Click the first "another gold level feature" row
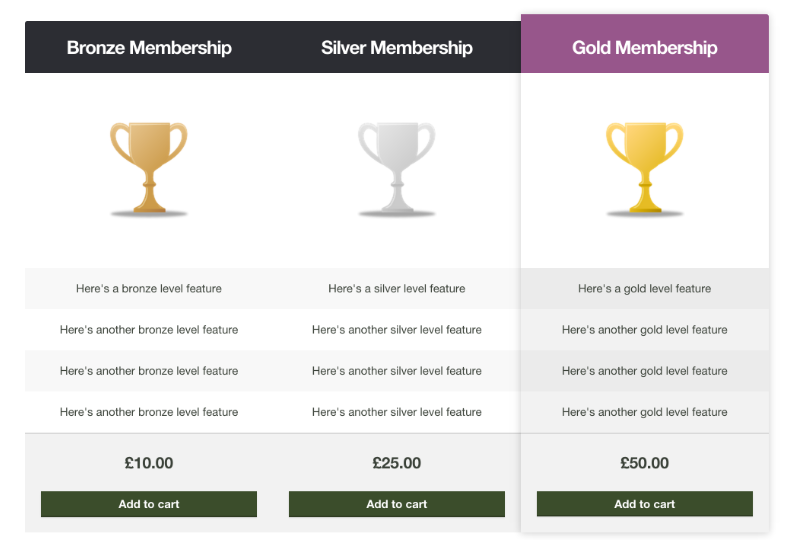The height and width of the screenshot is (540, 791). click(x=645, y=330)
